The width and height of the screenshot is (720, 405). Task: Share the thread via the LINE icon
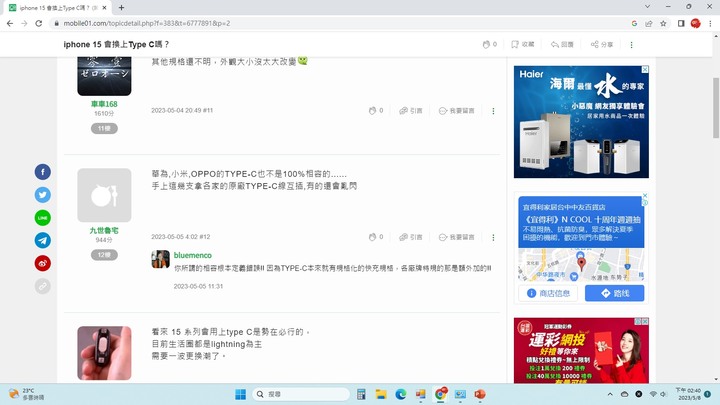43,218
